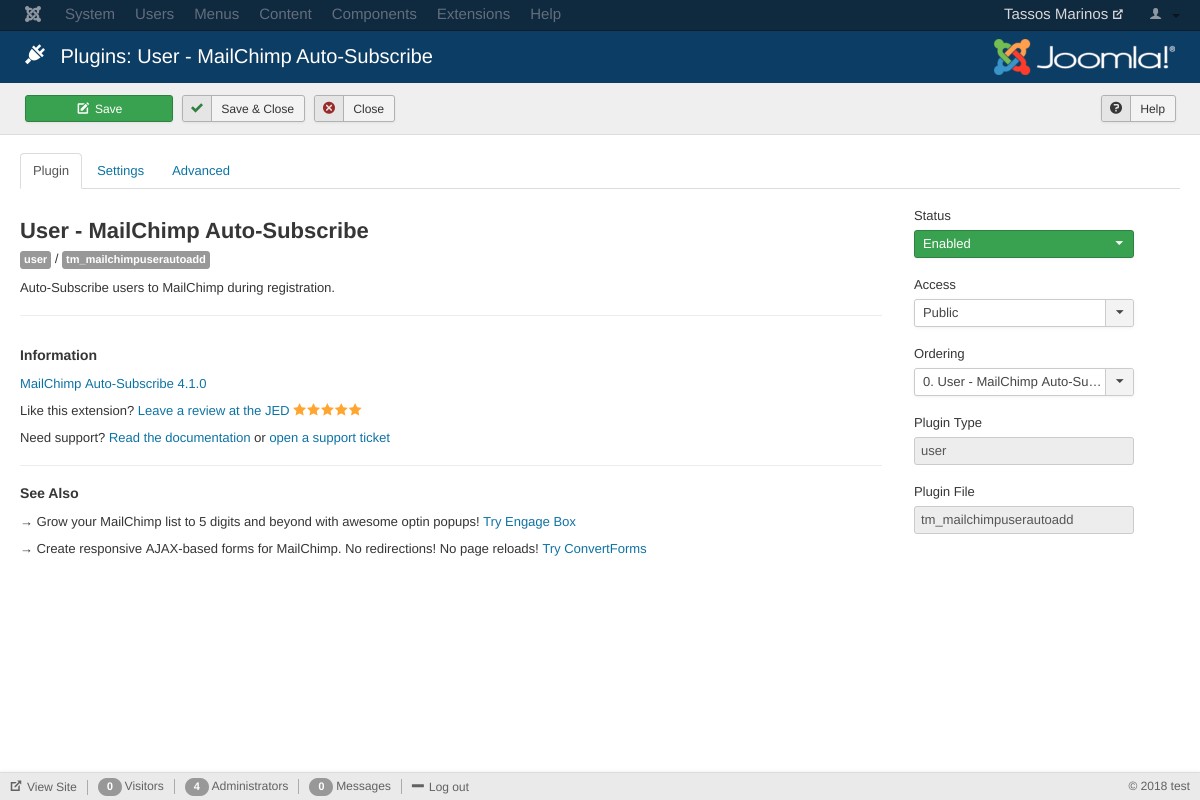Image resolution: width=1200 pixels, height=800 pixels.
Task: Open the System menu
Action: click(90, 14)
